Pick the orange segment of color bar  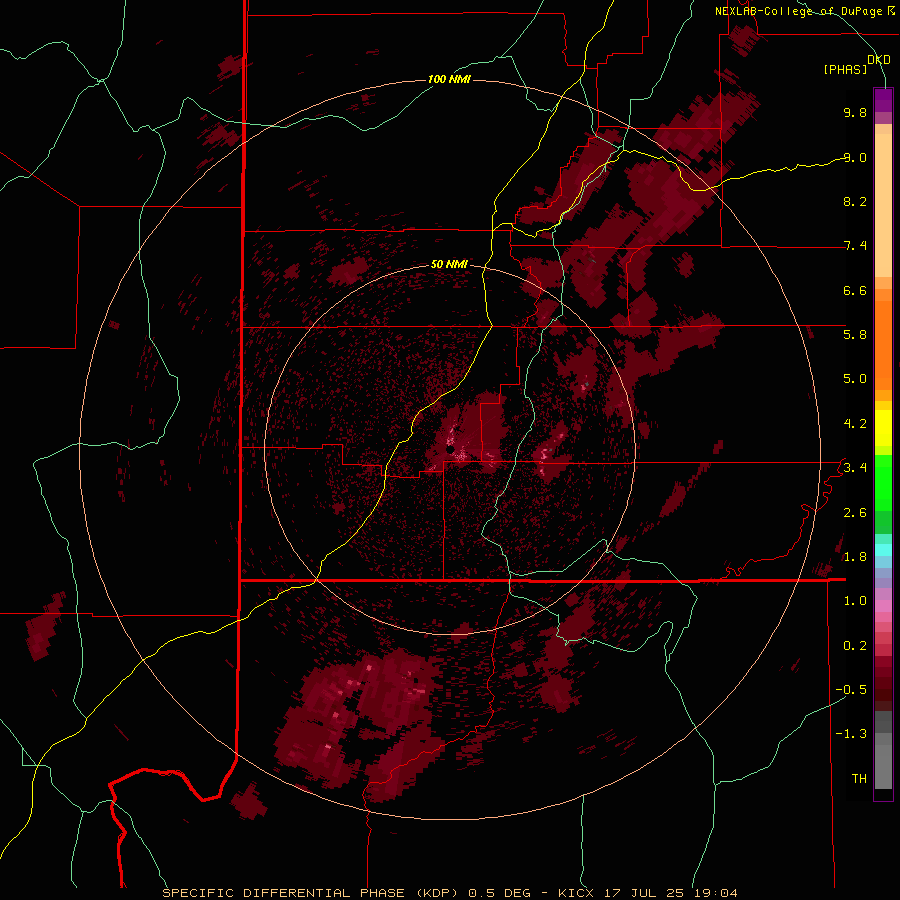point(883,345)
